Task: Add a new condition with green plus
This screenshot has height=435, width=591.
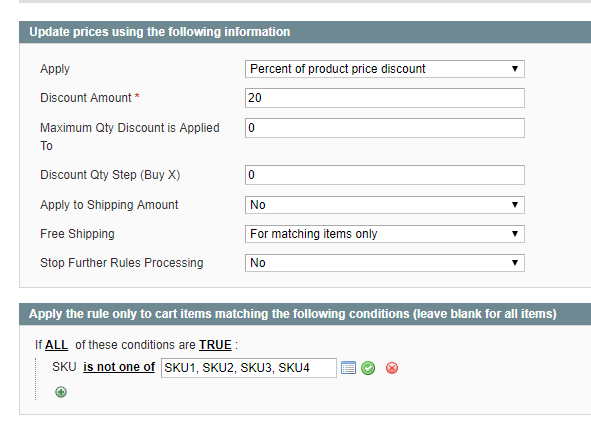Action: (61, 392)
